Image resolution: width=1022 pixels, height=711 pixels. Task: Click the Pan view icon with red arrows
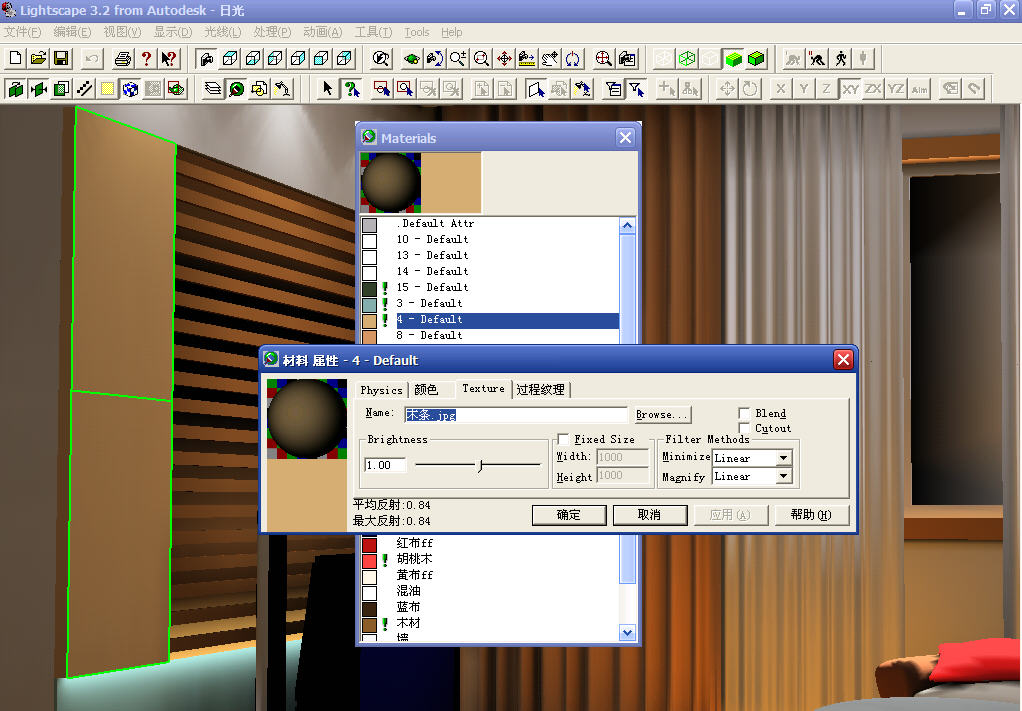tap(504, 59)
